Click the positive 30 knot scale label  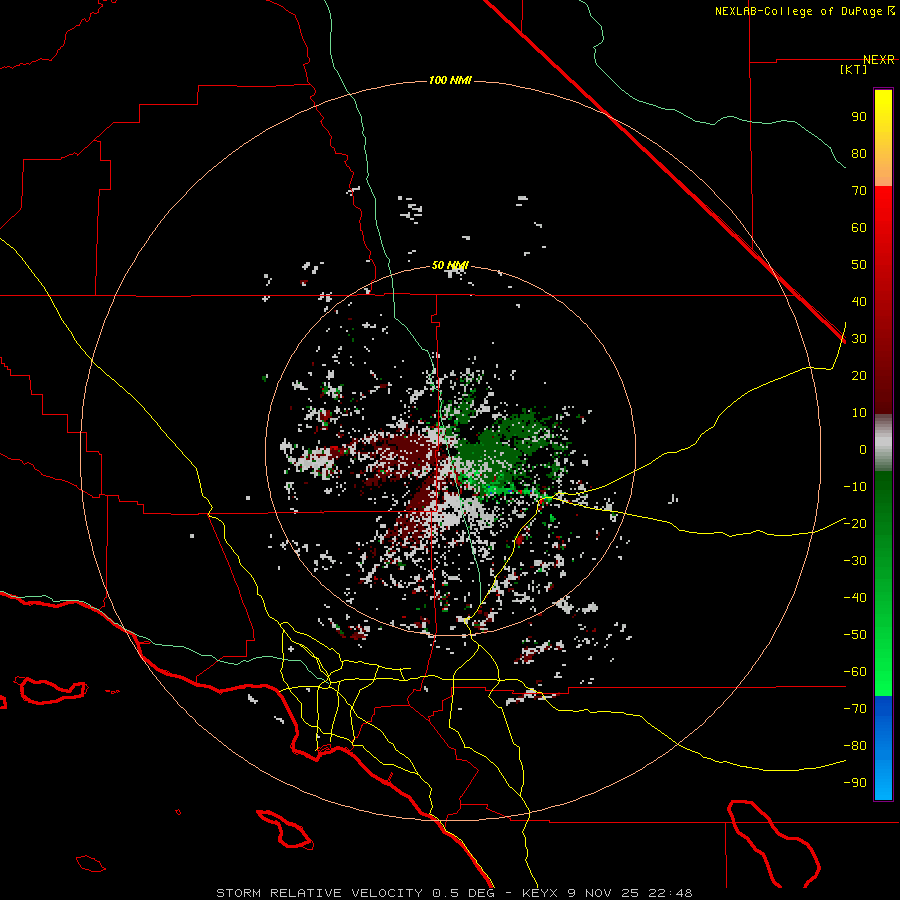click(859, 339)
